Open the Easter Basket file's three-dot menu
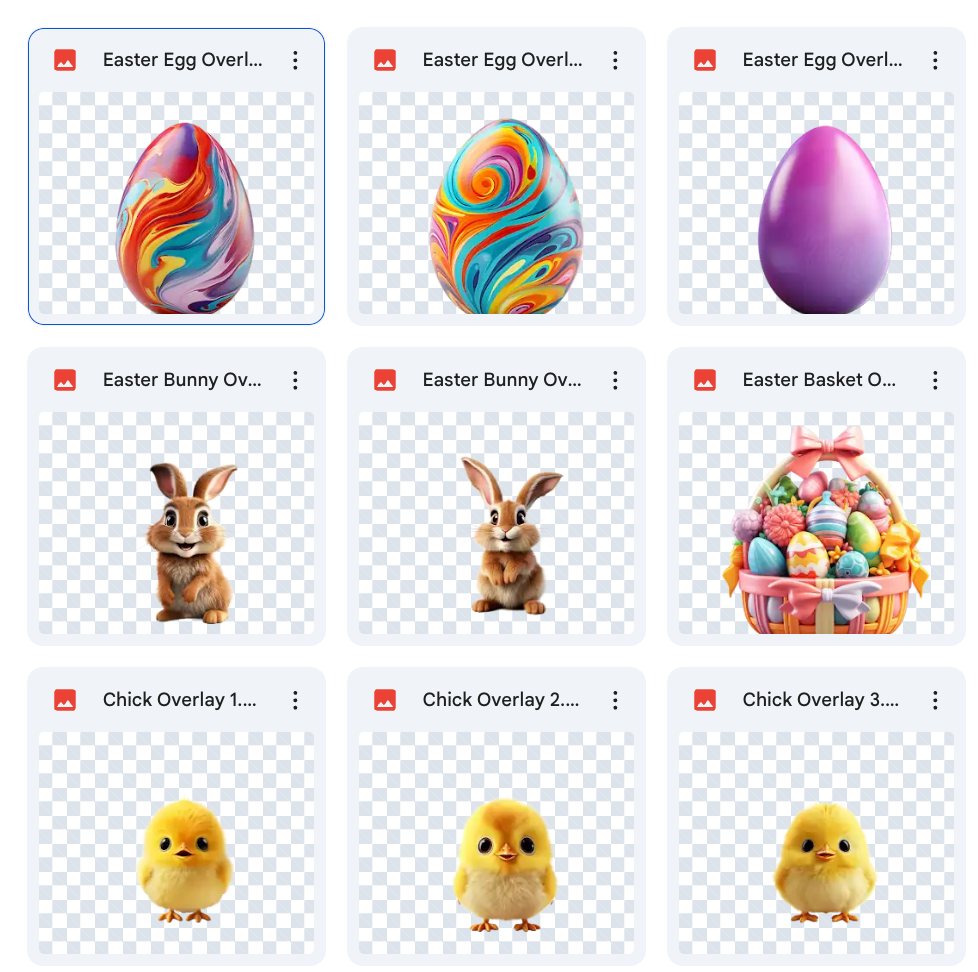The height and width of the screenshot is (972, 978). click(935, 380)
